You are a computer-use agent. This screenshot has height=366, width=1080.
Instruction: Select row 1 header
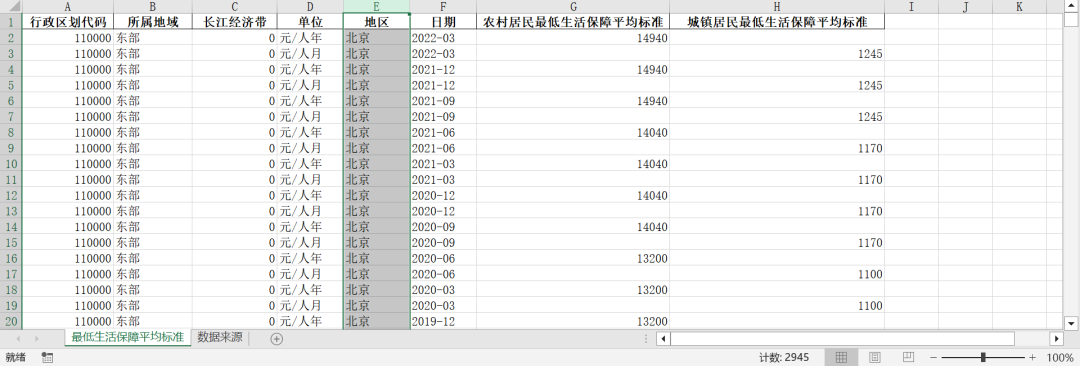coord(11,21)
